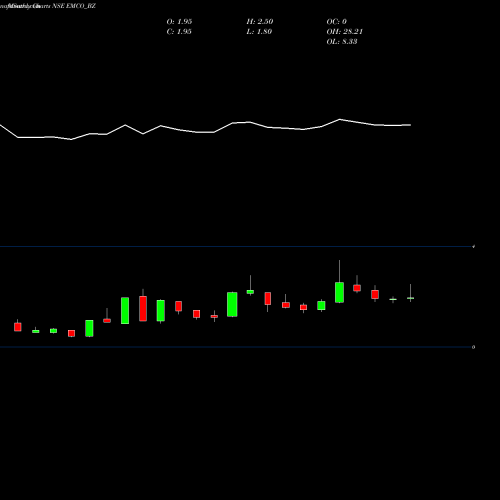Click the 'H: 2.50' high value
This screenshot has height=500, width=500.
[260, 22]
